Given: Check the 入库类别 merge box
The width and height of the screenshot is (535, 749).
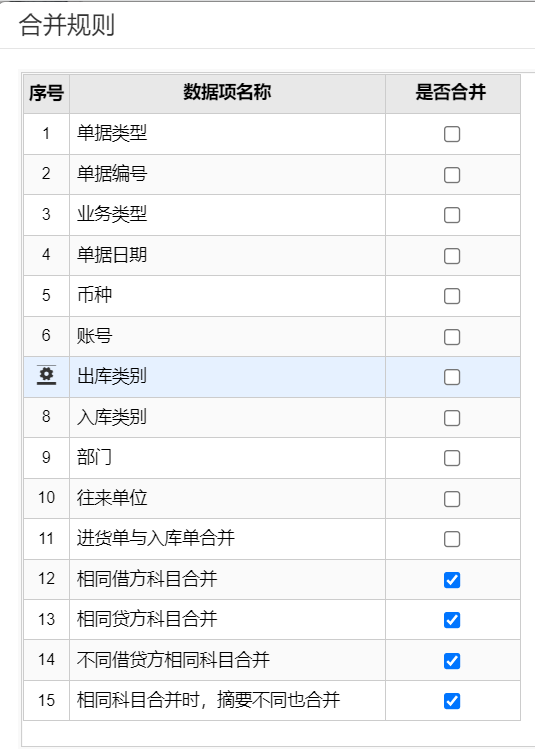Looking at the screenshot, I should point(452,418).
